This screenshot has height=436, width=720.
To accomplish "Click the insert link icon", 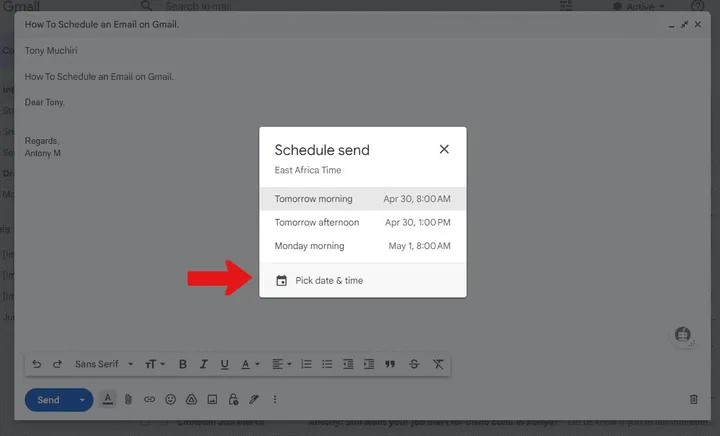I will click(x=149, y=400).
